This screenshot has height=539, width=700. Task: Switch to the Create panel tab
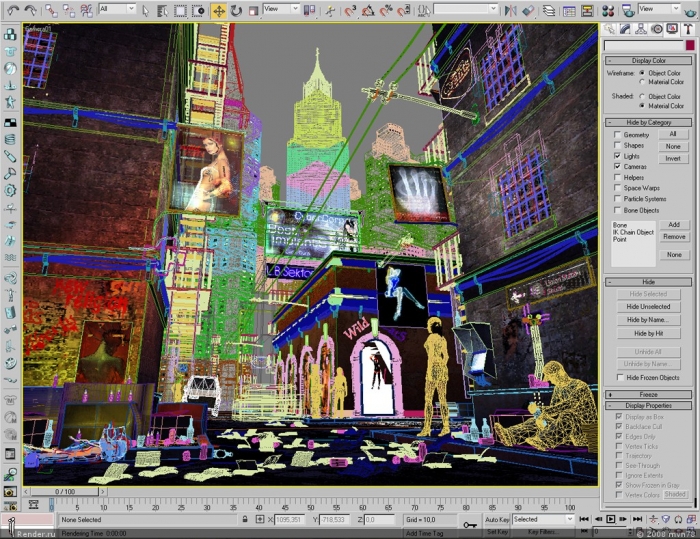tap(609, 29)
